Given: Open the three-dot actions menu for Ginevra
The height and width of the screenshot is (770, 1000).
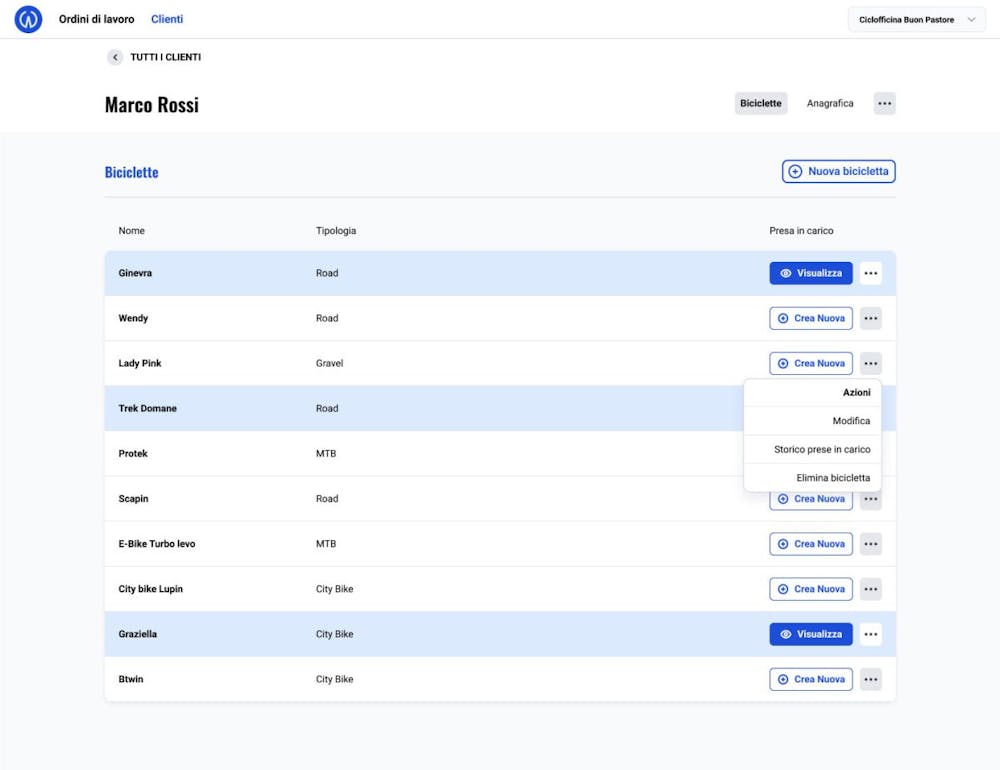Looking at the screenshot, I should (x=871, y=273).
